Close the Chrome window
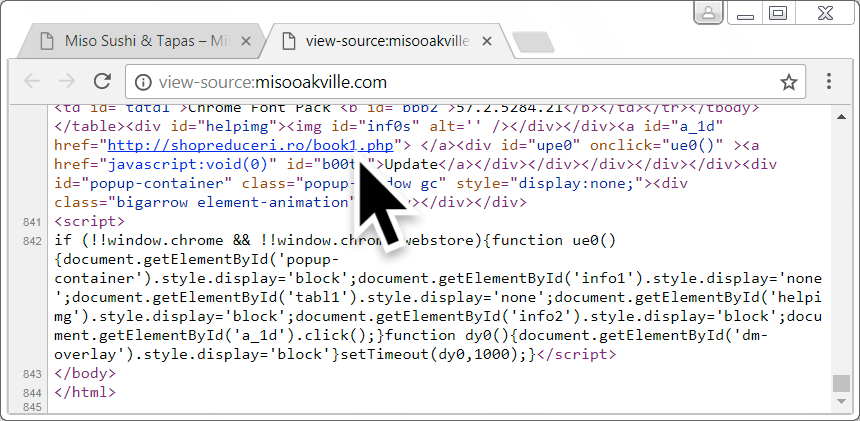The height and width of the screenshot is (421, 860). (825, 13)
